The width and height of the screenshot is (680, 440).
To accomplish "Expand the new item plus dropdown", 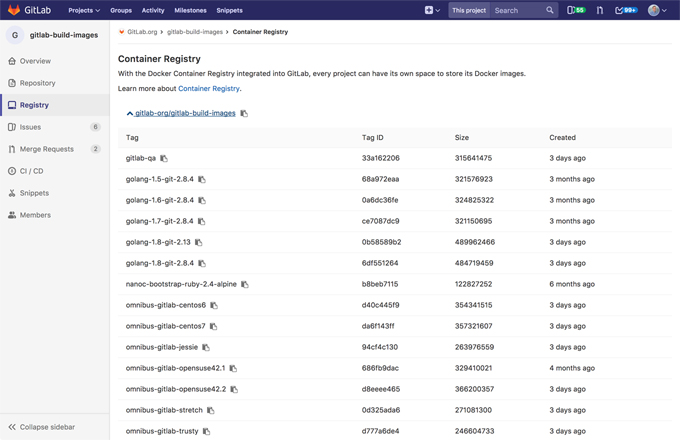I will [431, 10].
